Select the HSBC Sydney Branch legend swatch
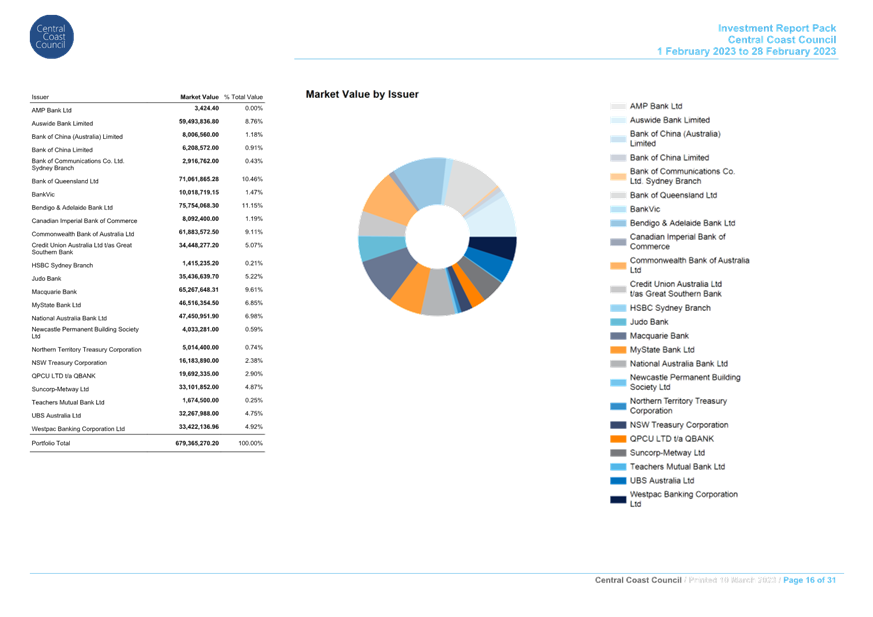Viewport: 873px width, 617px height. click(x=618, y=308)
